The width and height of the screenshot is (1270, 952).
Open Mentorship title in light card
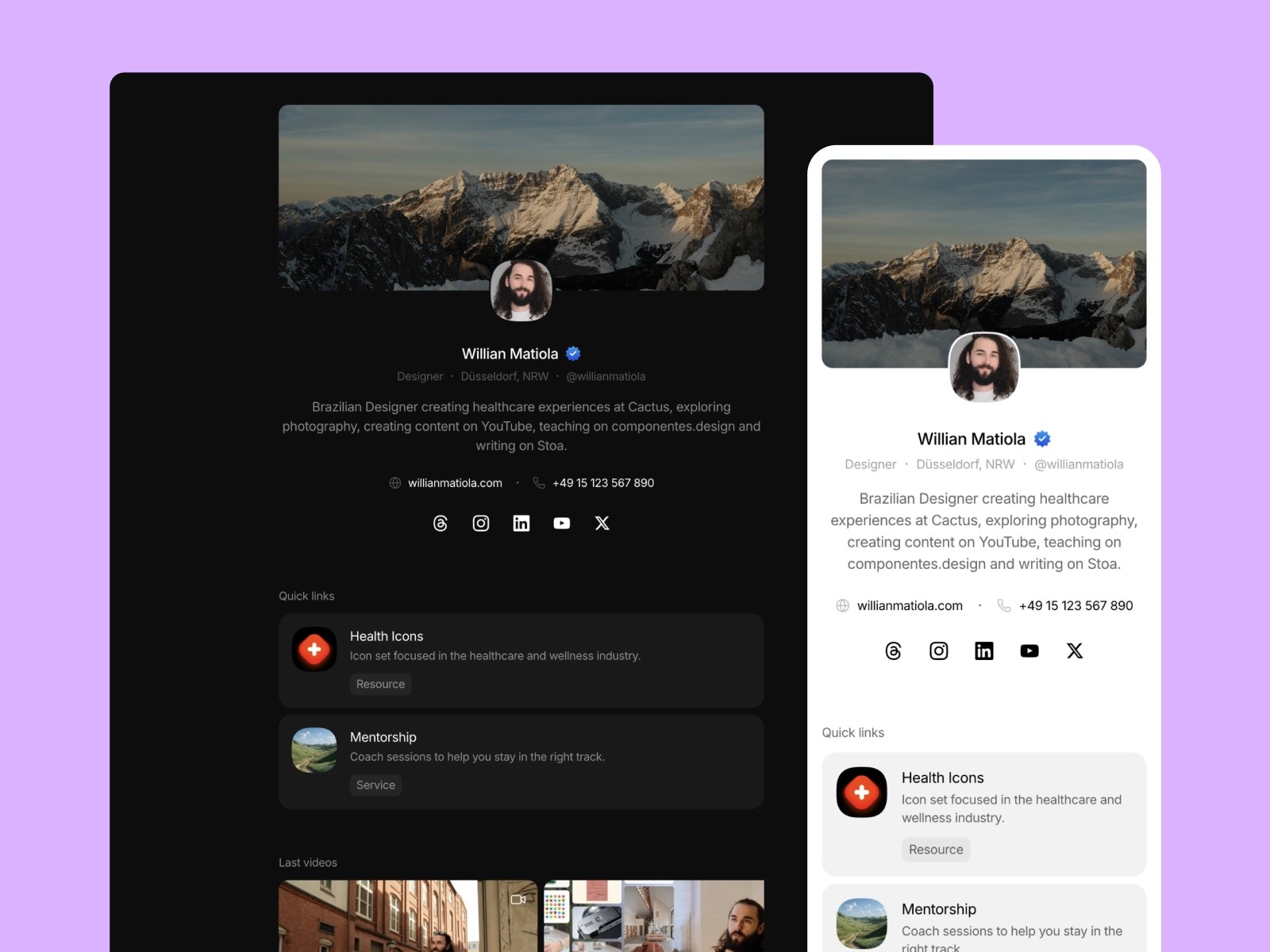coord(939,909)
